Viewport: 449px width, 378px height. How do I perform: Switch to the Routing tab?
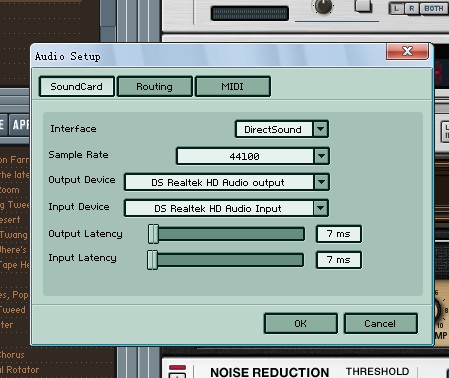coord(155,87)
